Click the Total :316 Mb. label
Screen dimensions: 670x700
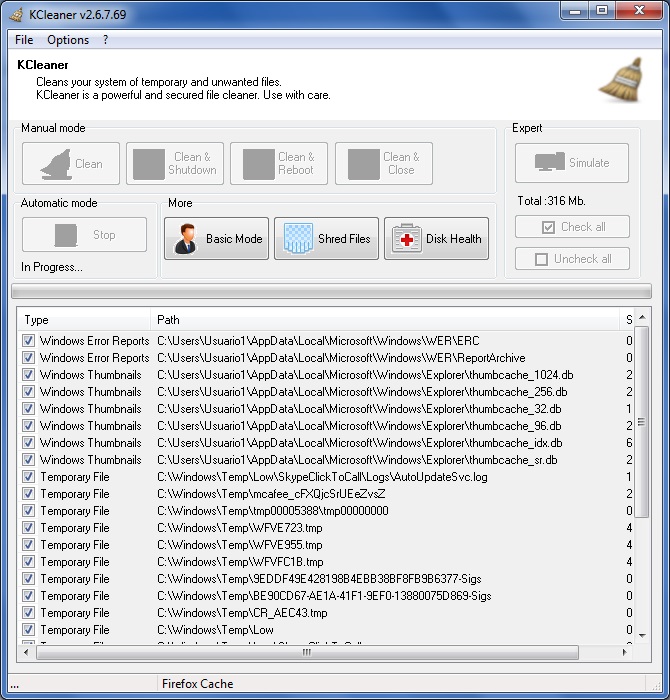[x=551, y=200]
